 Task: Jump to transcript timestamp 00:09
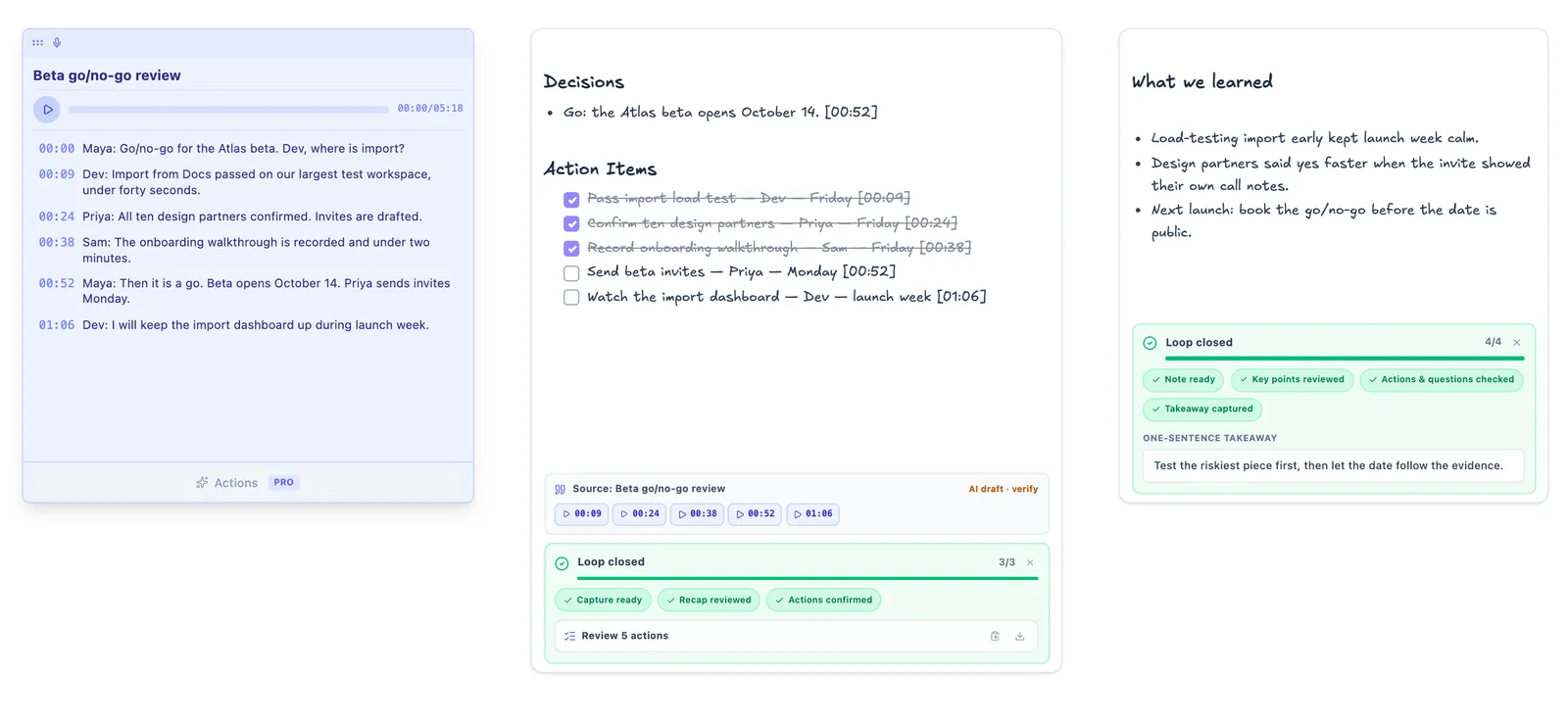(x=57, y=174)
